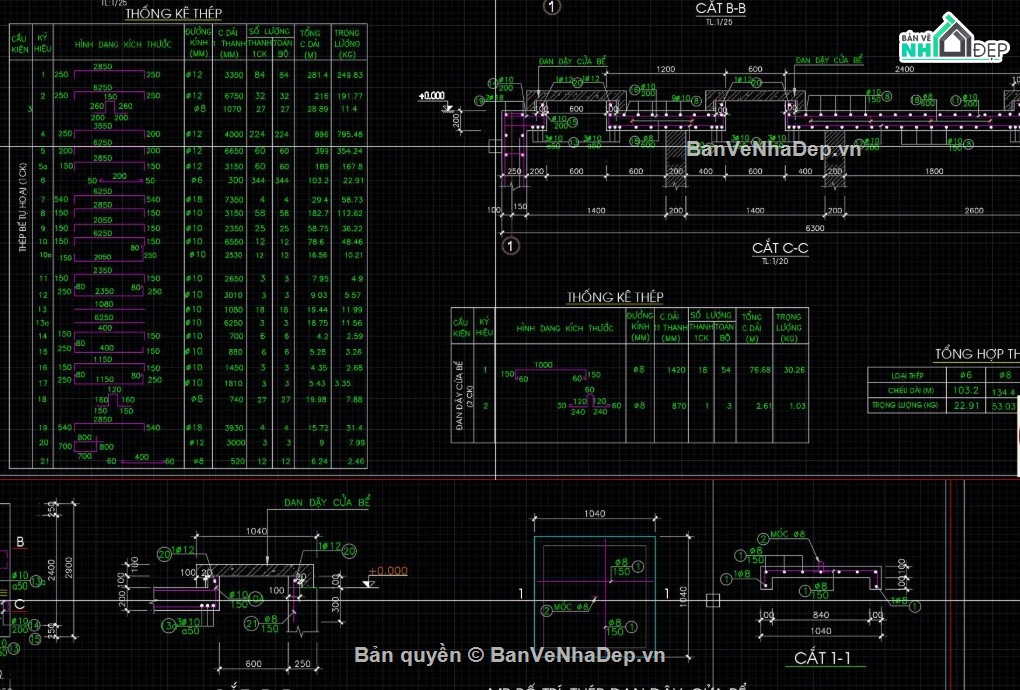Click total length 182.7 in steel table
Image resolution: width=1020 pixels, height=690 pixels.
318,213
